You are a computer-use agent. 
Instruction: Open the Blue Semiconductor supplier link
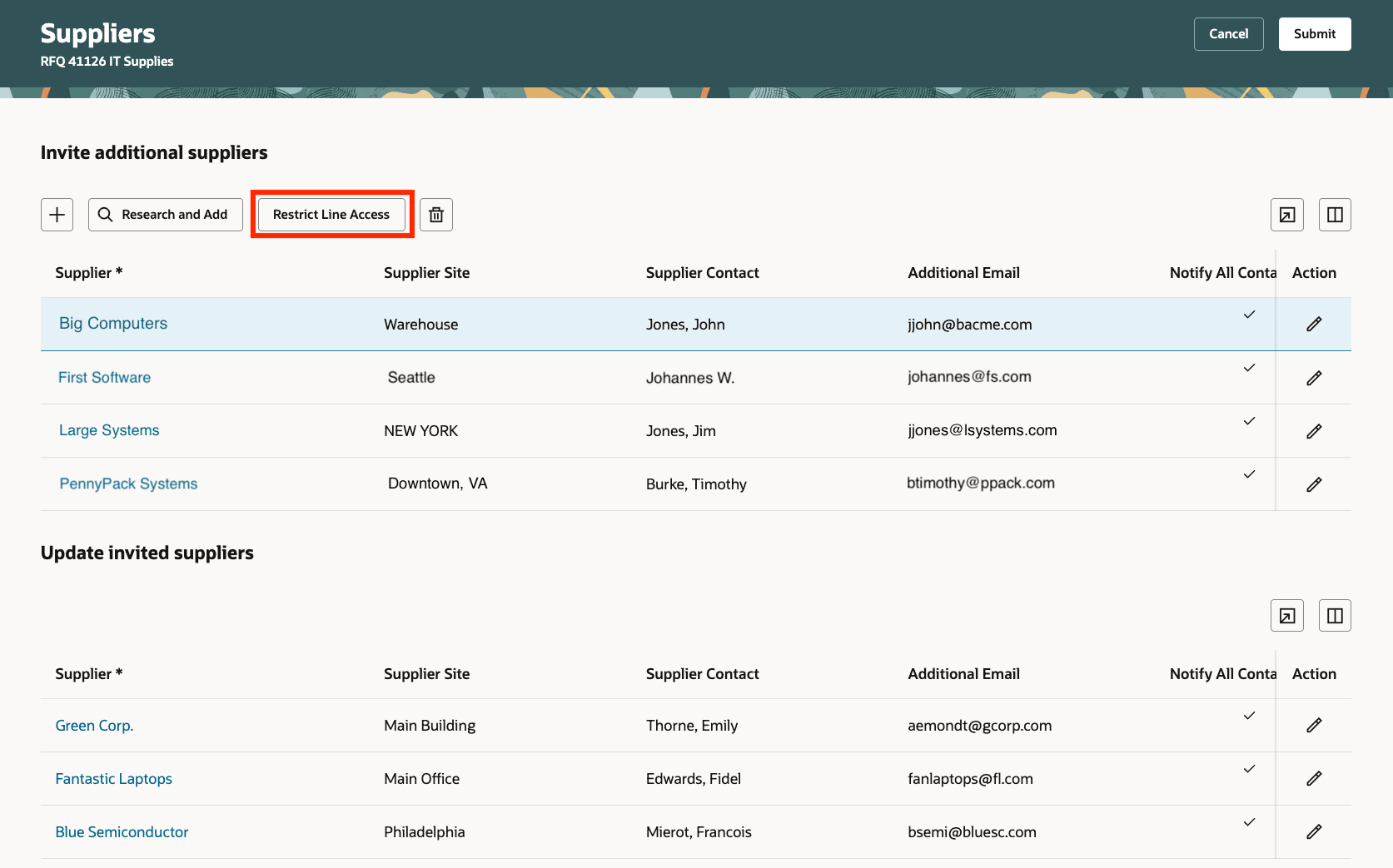122,832
